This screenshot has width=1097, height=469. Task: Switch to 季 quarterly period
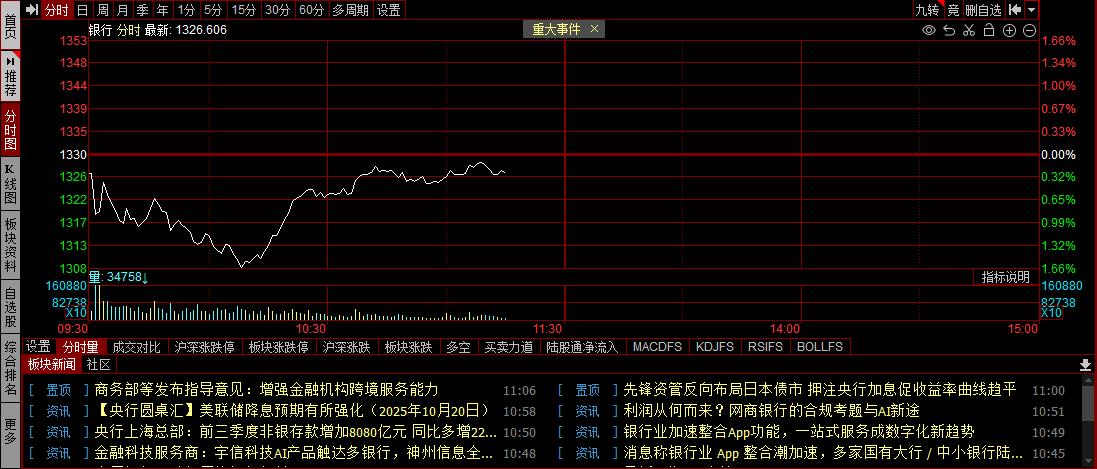point(143,10)
